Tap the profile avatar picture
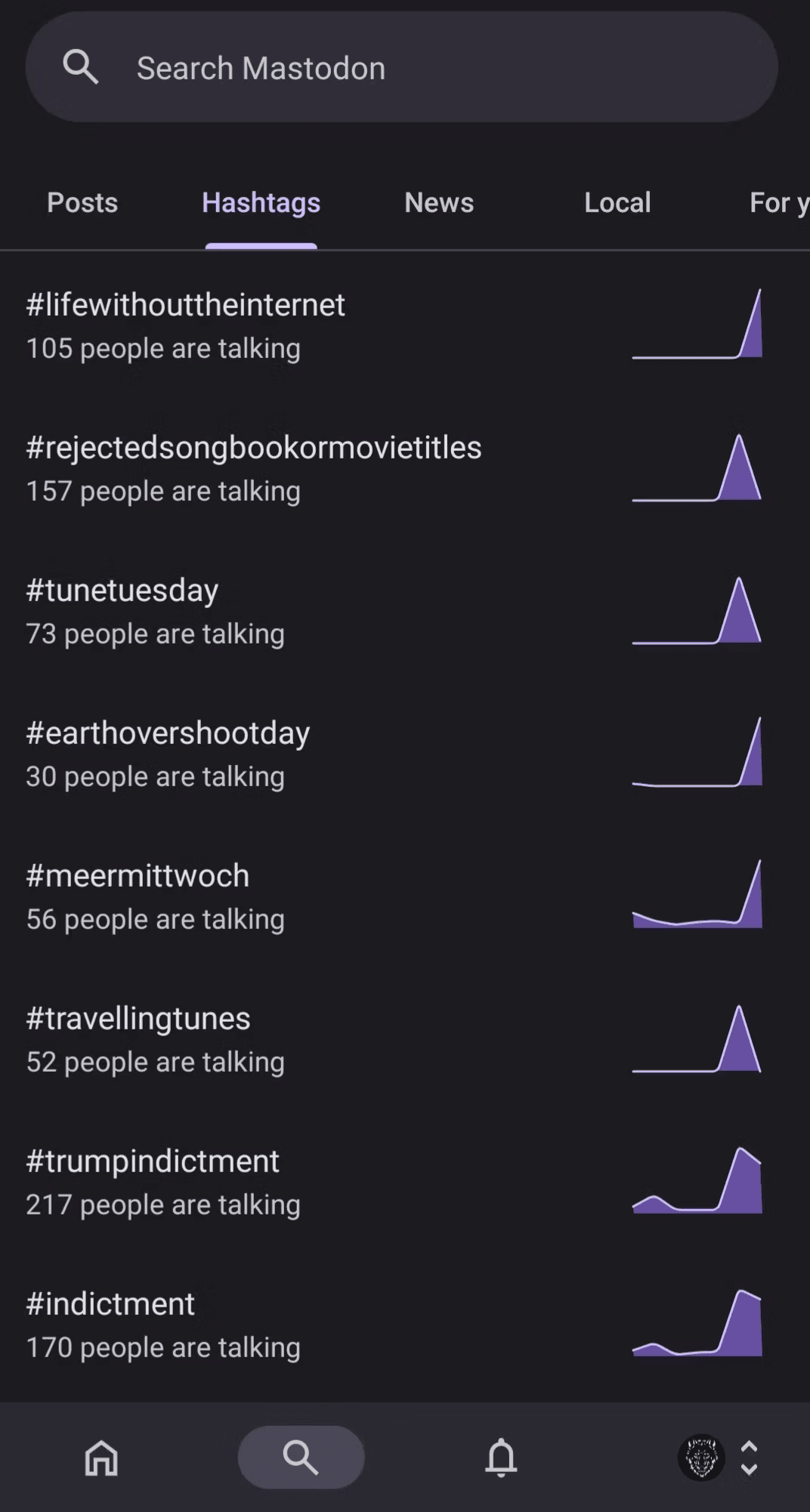 pyautogui.click(x=700, y=1457)
